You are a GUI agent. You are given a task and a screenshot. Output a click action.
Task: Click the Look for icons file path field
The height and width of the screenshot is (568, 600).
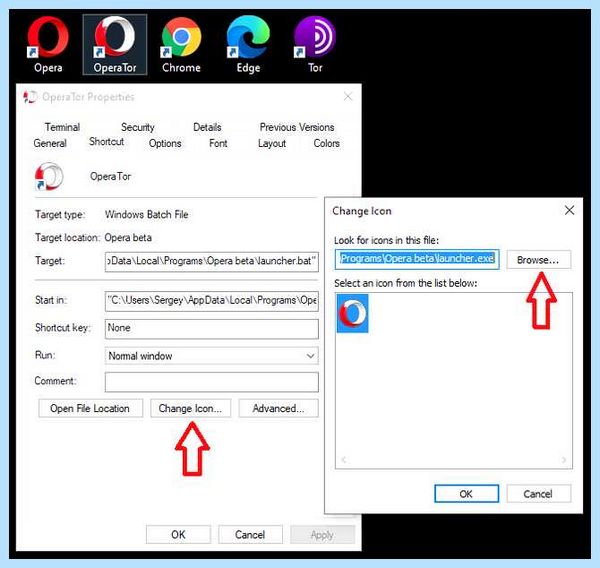pos(417,259)
